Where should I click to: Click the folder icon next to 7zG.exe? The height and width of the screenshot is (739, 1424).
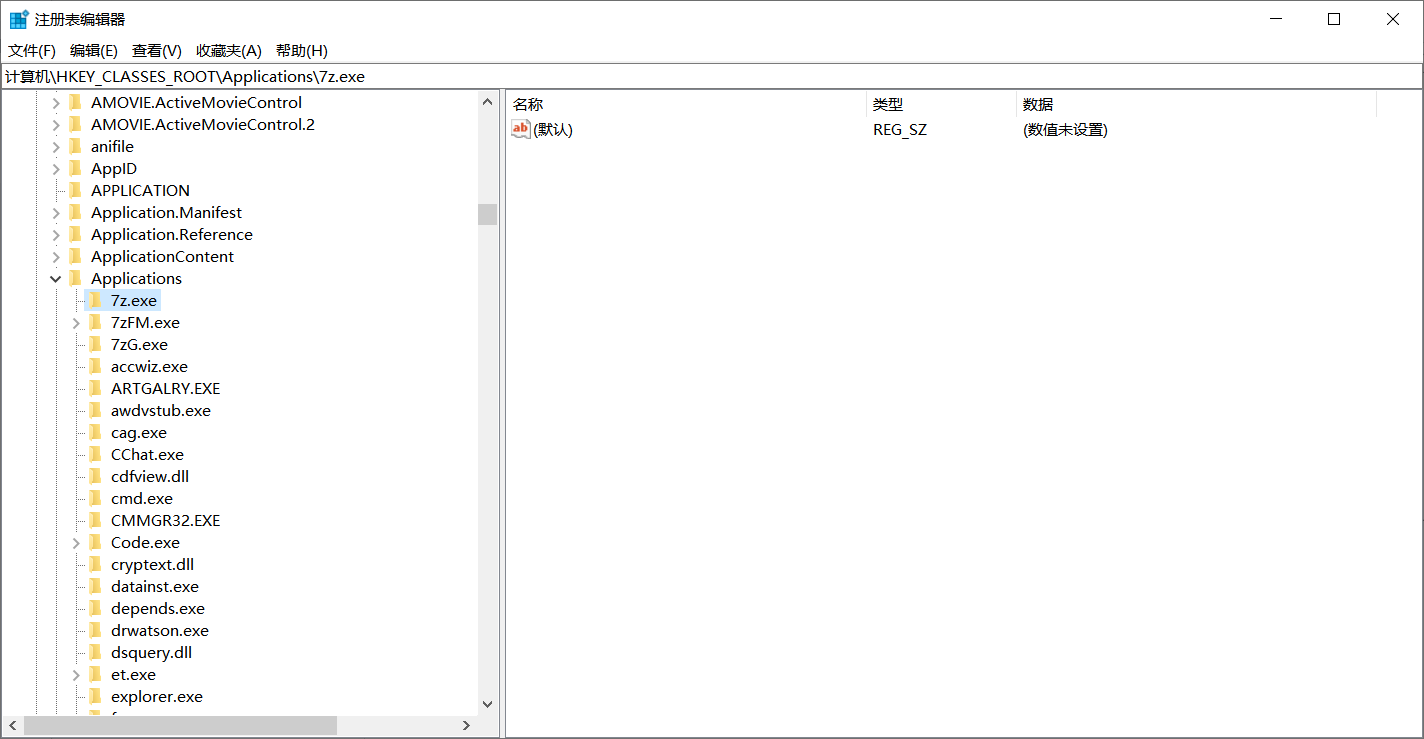click(95, 344)
